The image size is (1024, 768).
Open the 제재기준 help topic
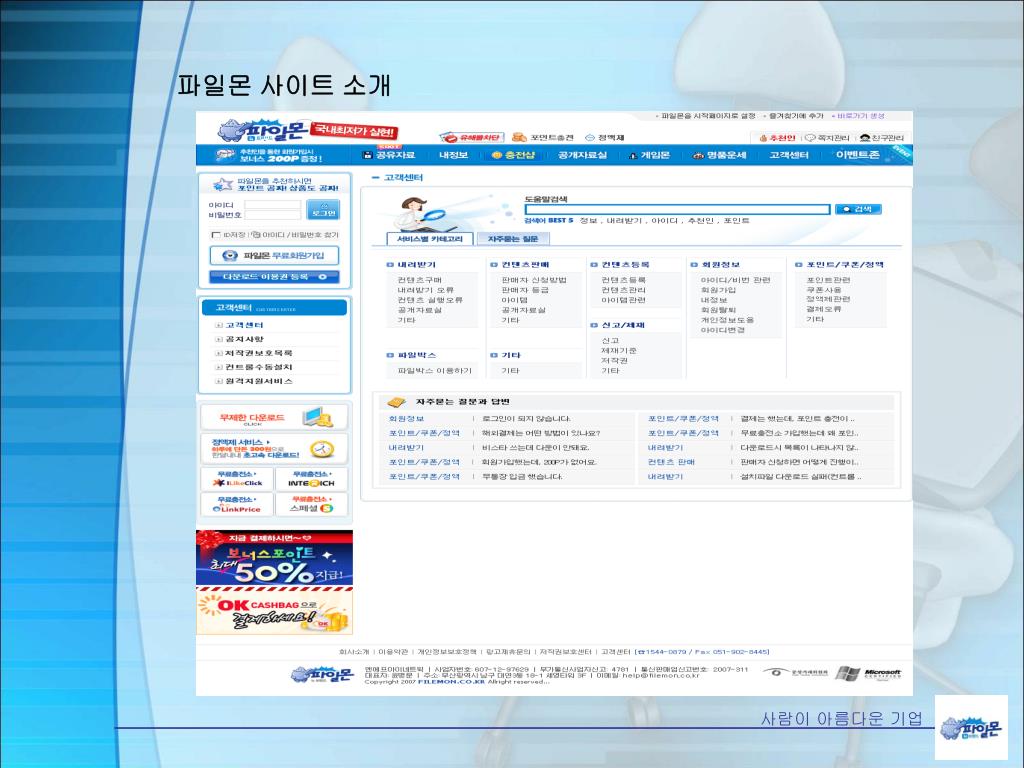[x=618, y=351]
